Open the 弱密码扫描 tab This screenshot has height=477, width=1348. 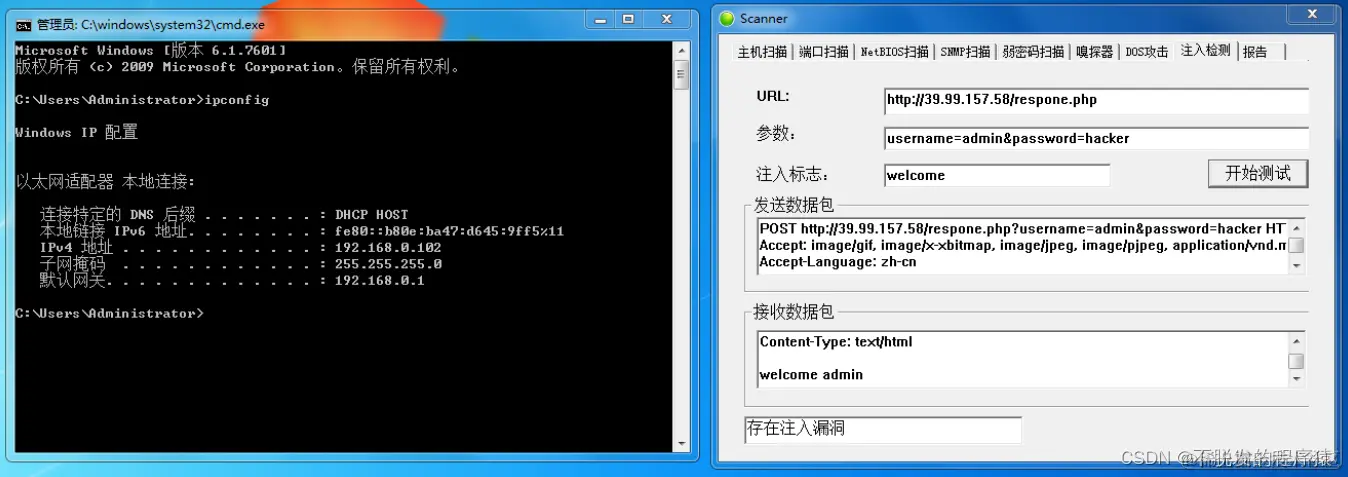1034,52
